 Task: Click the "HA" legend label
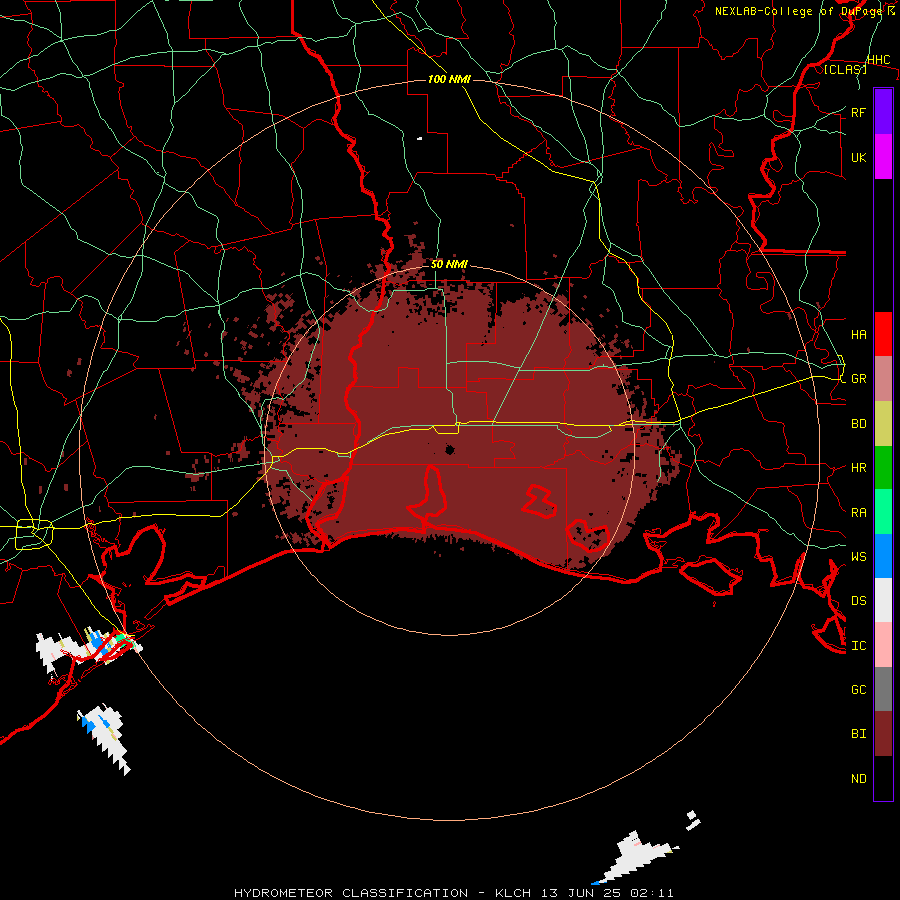click(858, 335)
